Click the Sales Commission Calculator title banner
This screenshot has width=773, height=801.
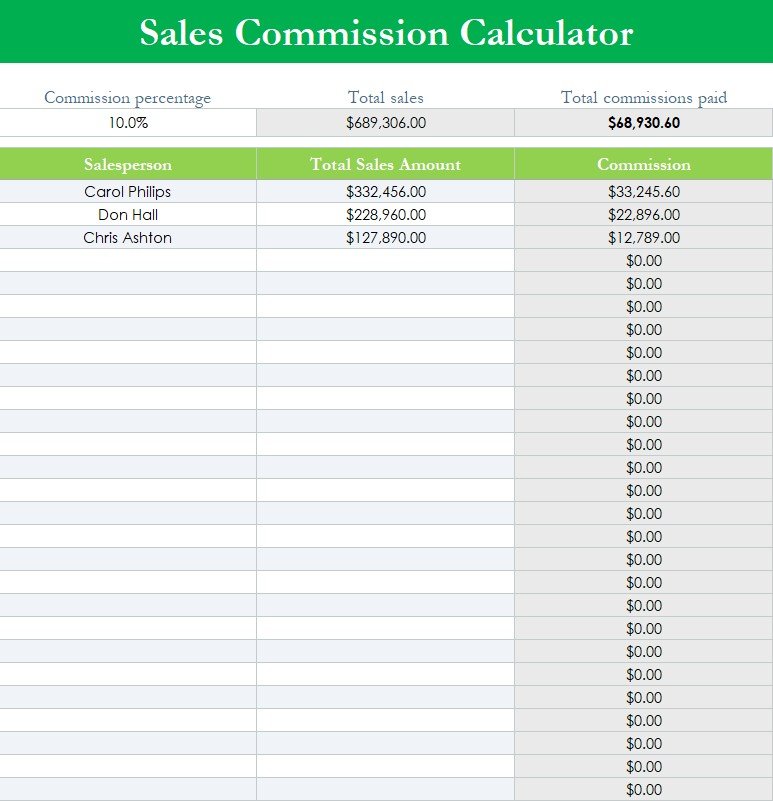coord(386,32)
